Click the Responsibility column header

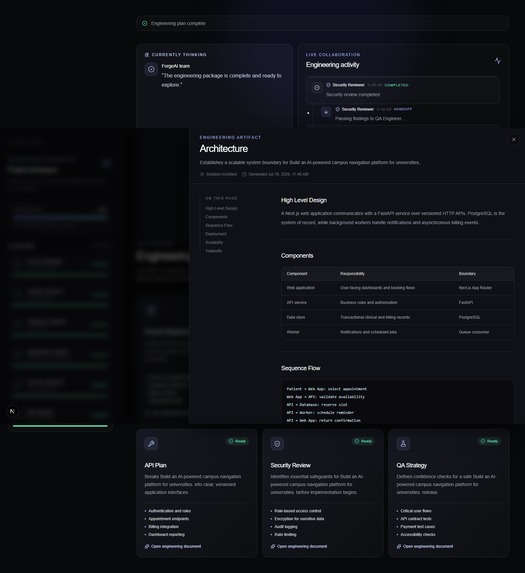click(x=352, y=274)
